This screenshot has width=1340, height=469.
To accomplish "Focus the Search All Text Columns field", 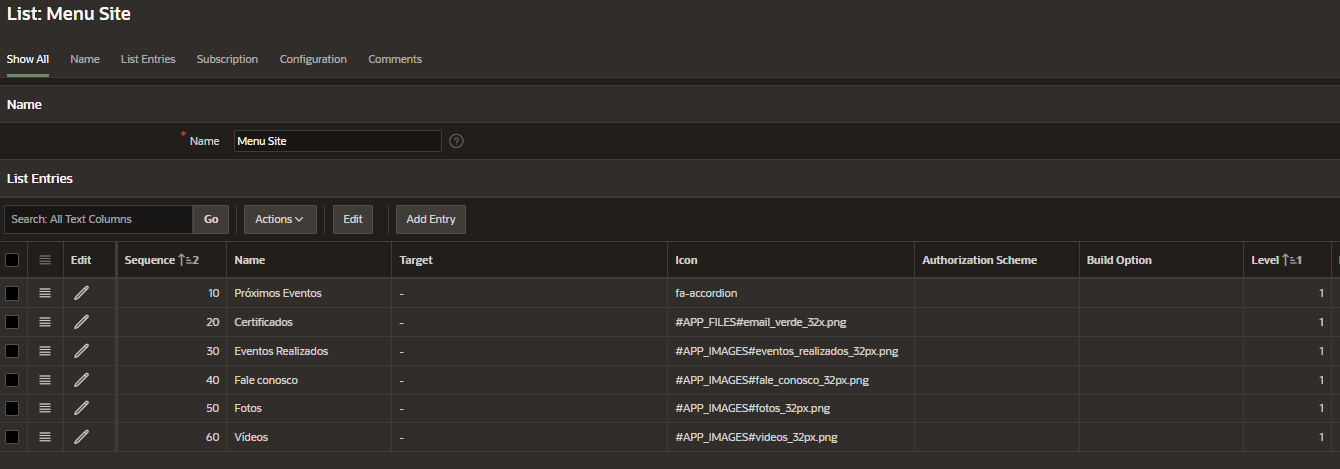I will click(98, 219).
